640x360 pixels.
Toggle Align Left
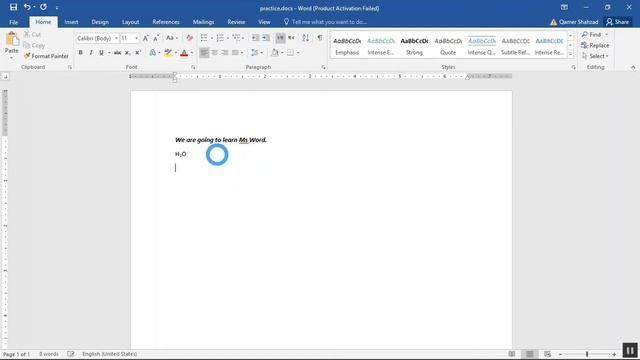pyautogui.click(x=204, y=53)
